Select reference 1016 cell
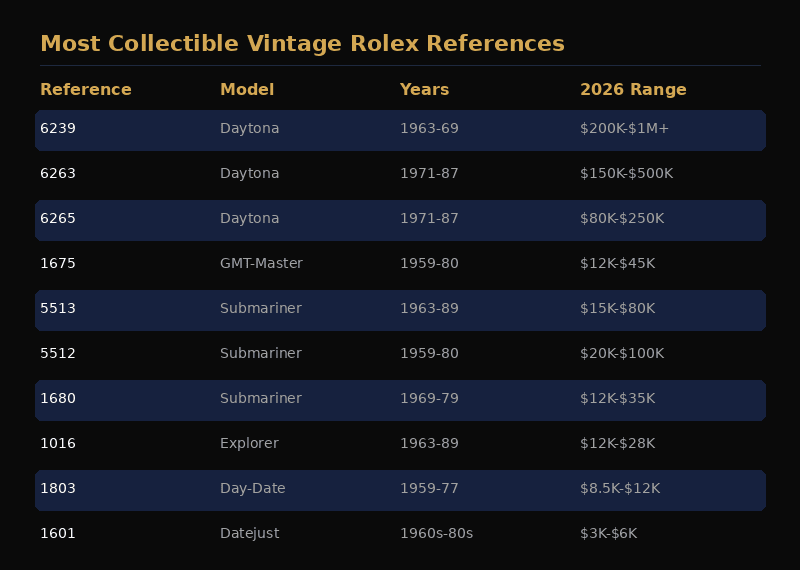Image resolution: width=800 pixels, height=570 pixels. [58, 443]
